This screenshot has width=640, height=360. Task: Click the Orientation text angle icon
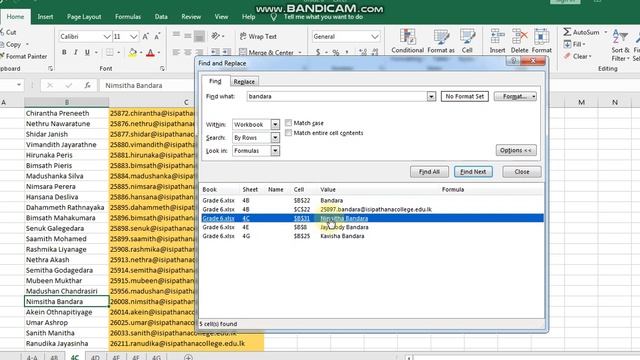coord(216,36)
